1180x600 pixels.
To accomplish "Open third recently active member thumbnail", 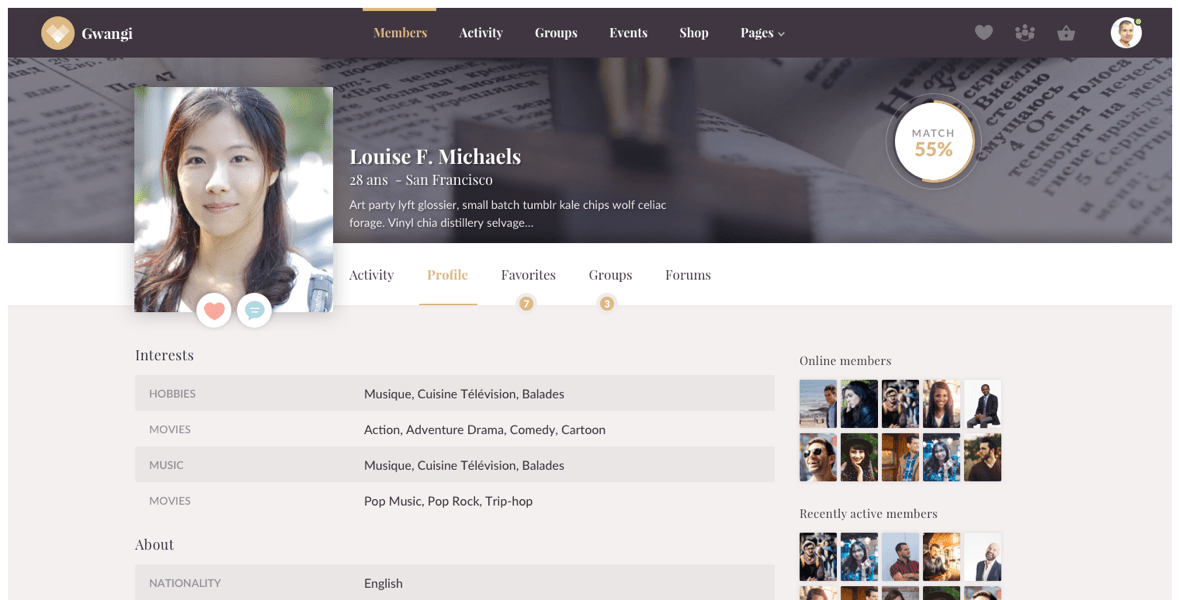I will [900, 557].
